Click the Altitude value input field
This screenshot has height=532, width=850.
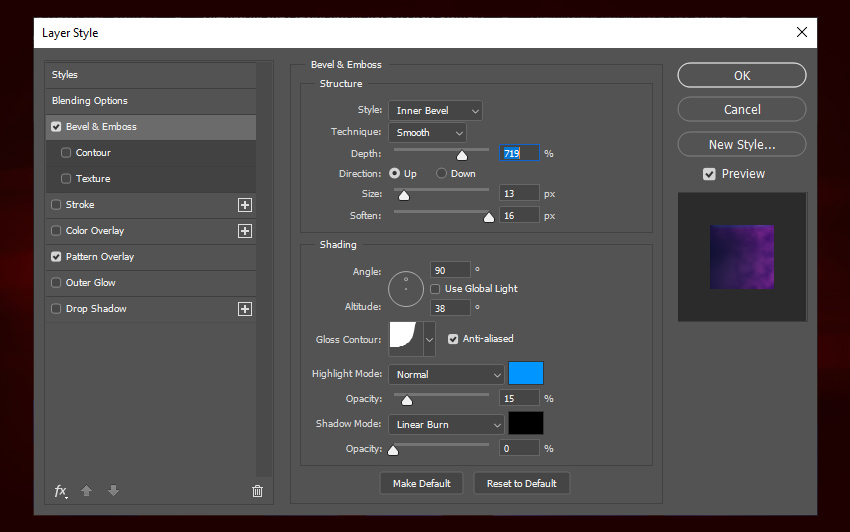(451, 308)
